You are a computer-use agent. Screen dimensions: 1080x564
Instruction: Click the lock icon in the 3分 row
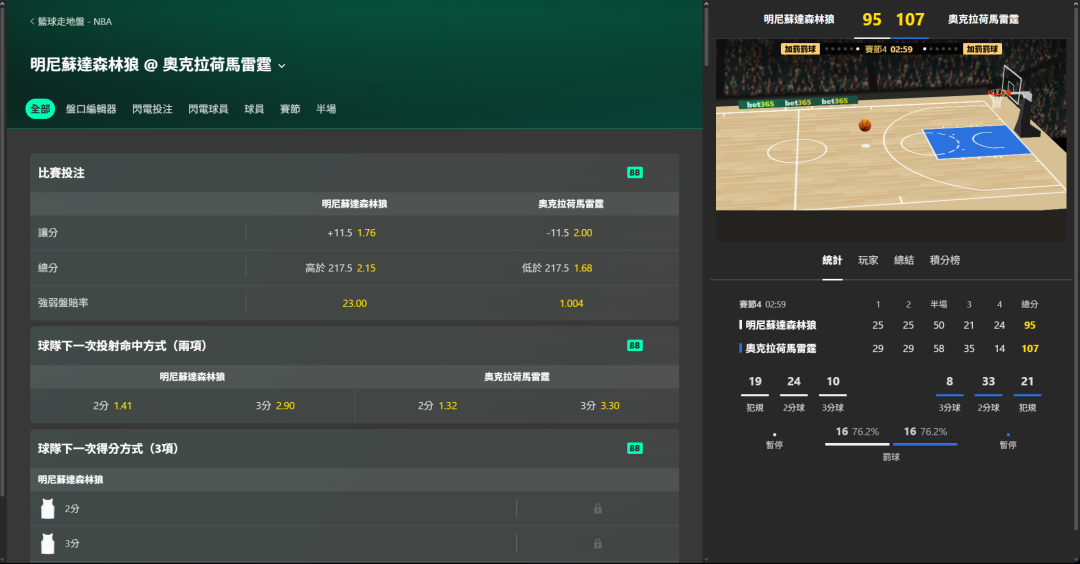coord(597,544)
